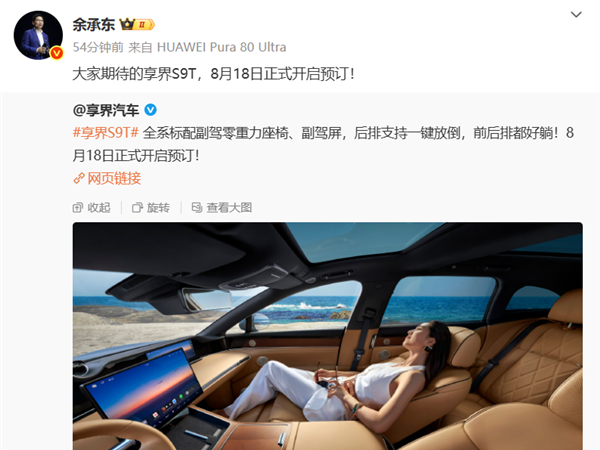This screenshot has height=450, width=600.
Task: Open the #享界S9T# hashtag topic
Action: coord(106,133)
